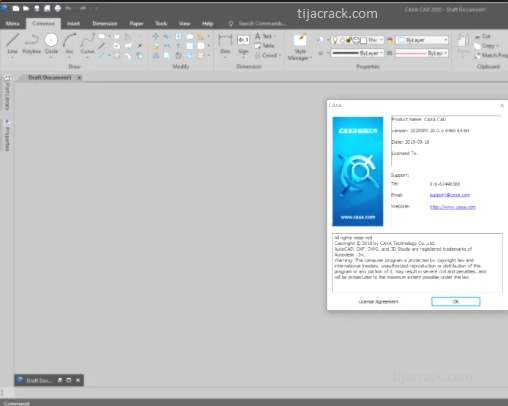The height and width of the screenshot is (406, 508).
Task: Open the support email link
Action: [450, 195]
